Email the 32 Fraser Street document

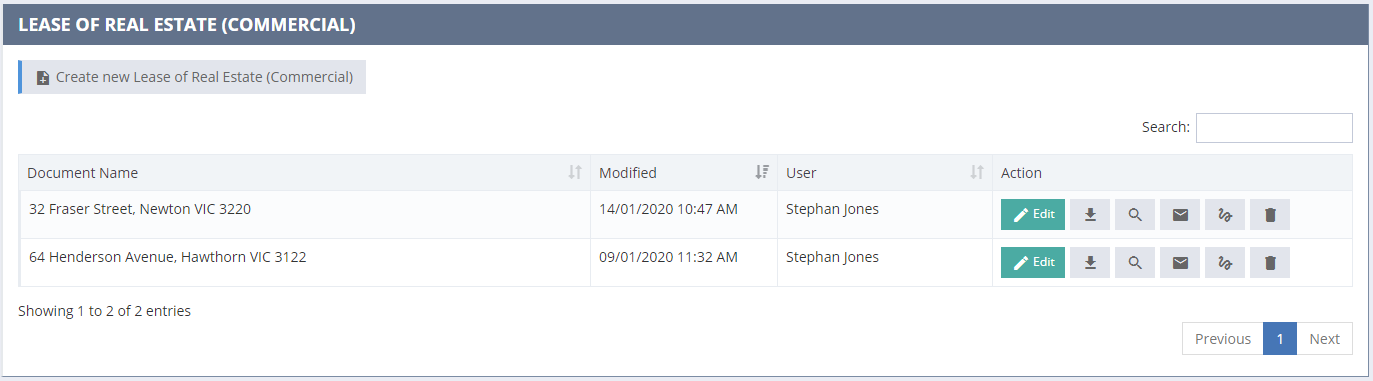pos(1180,214)
